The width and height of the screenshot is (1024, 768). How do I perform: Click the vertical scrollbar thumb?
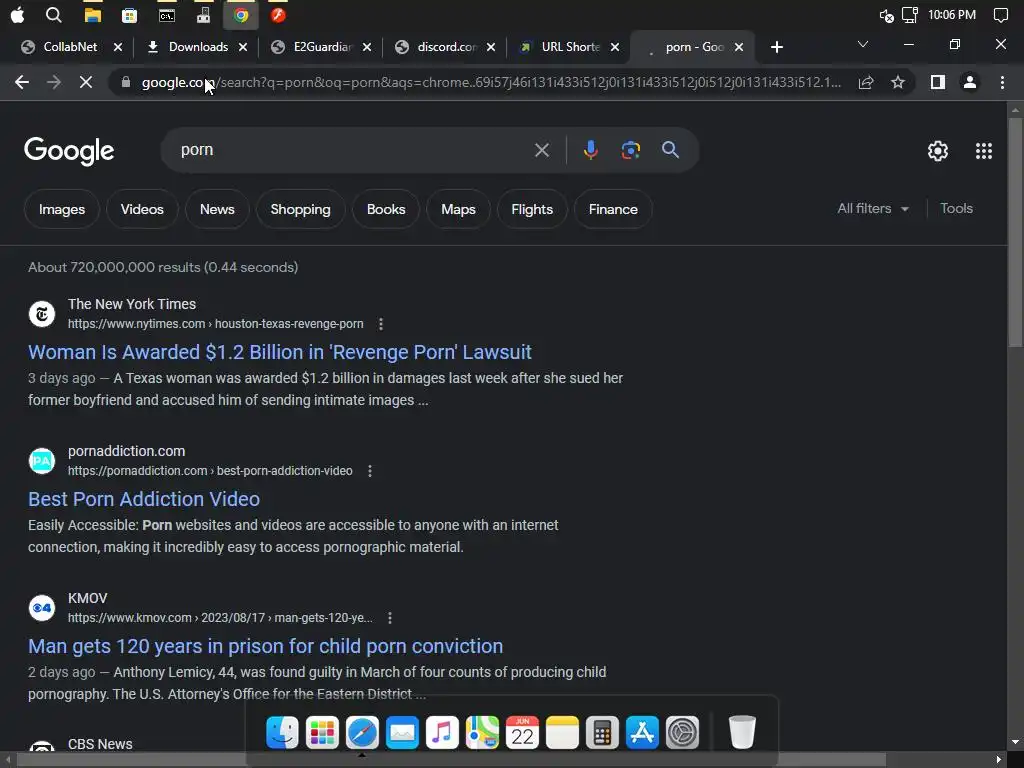[1015, 232]
